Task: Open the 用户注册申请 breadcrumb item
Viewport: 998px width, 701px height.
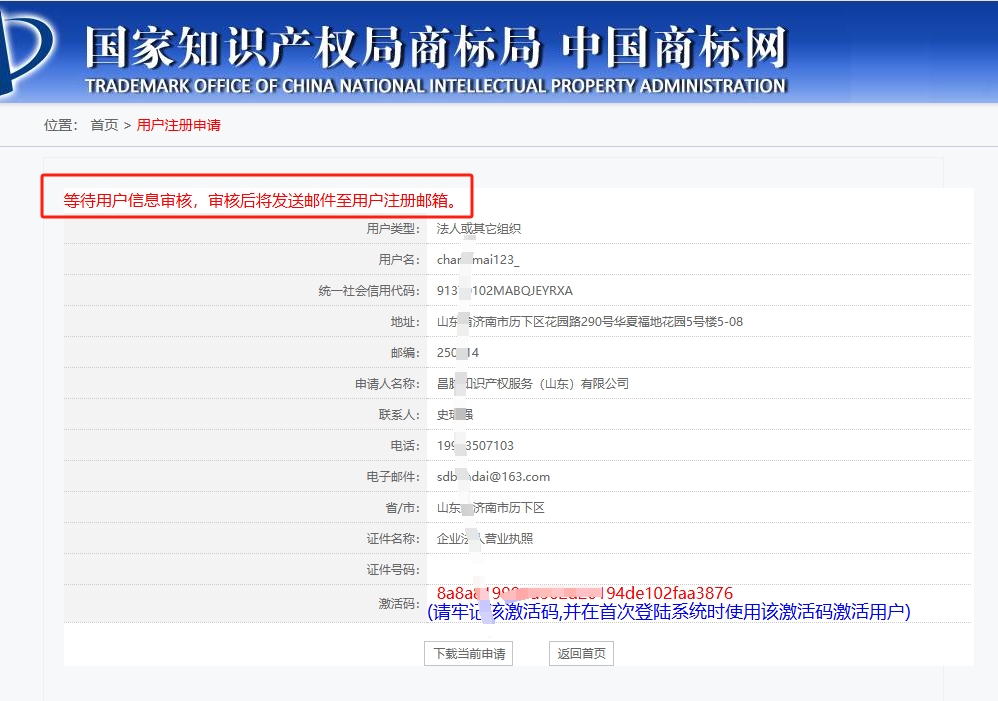Action: tap(178, 125)
